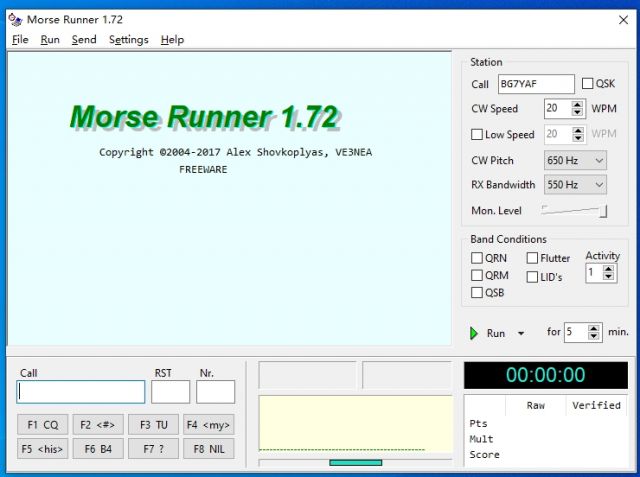Image resolution: width=640 pixels, height=477 pixels.
Task: Toggle the LID's checkbox
Action: tap(532, 277)
